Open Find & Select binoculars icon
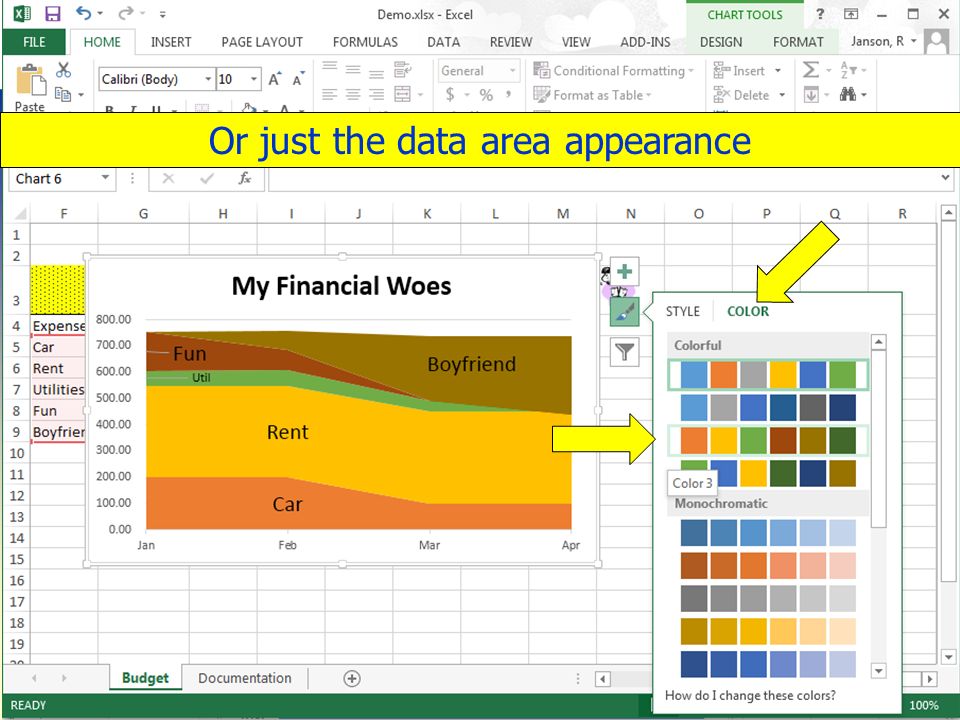Screen dimensions: 960x720 pyautogui.click(x=848, y=94)
